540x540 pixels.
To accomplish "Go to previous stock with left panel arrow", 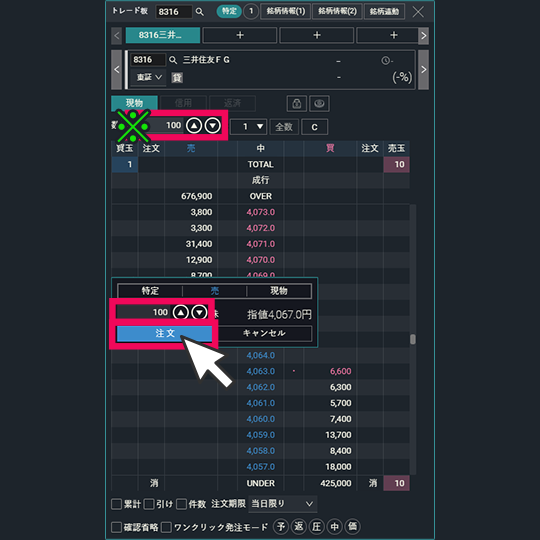I will (x=116, y=70).
